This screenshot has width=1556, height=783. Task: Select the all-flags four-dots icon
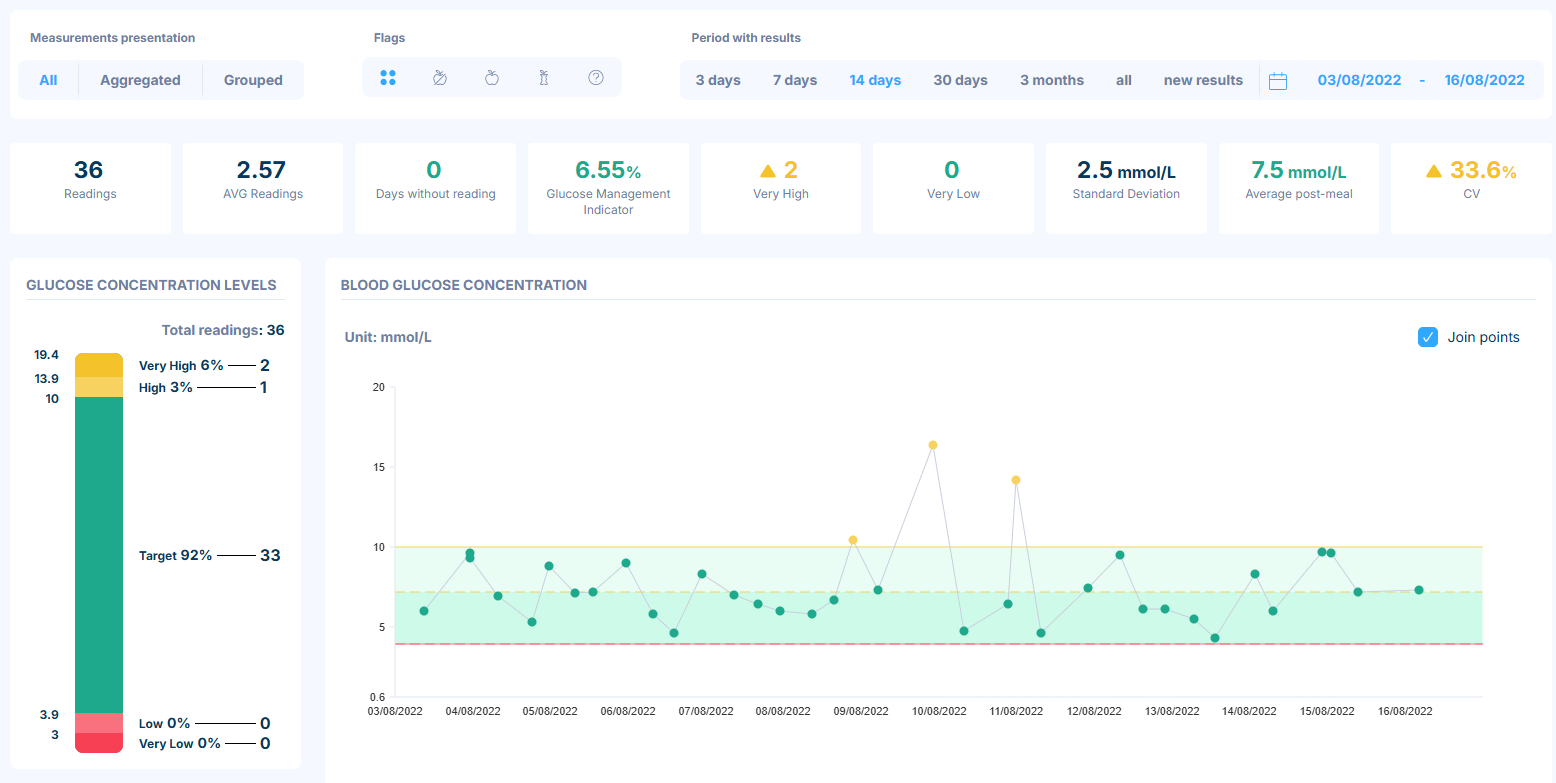point(388,77)
